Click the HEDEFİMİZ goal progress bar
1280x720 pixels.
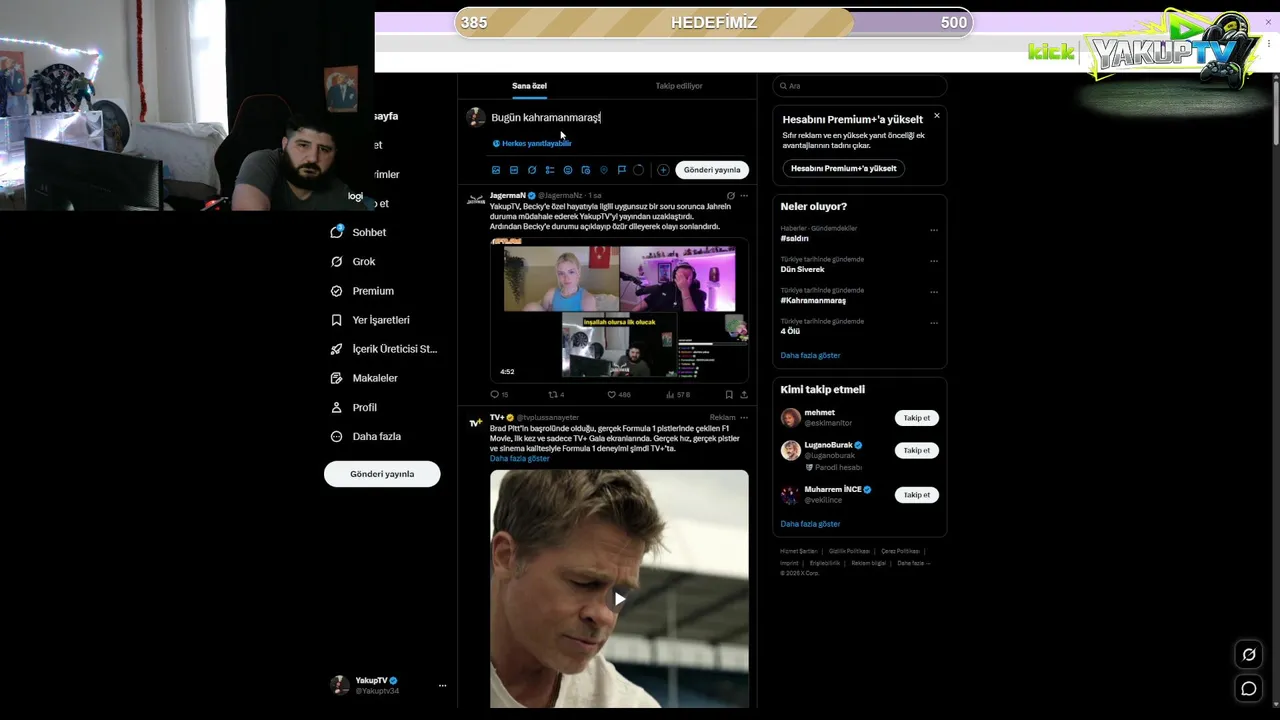713,23
